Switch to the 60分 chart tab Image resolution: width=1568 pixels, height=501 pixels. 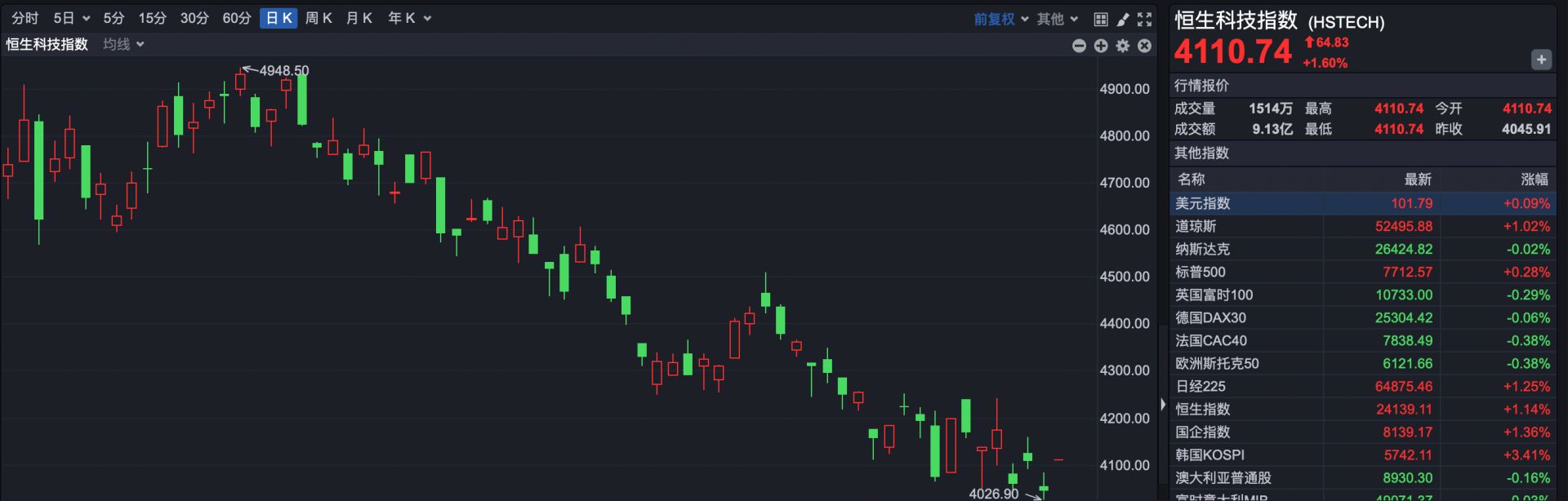237,18
